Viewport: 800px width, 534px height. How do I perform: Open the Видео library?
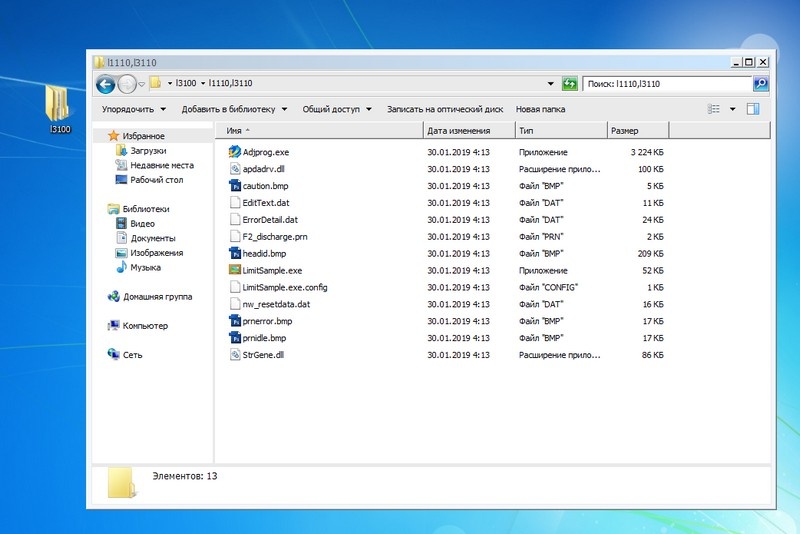[x=142, y=223]
